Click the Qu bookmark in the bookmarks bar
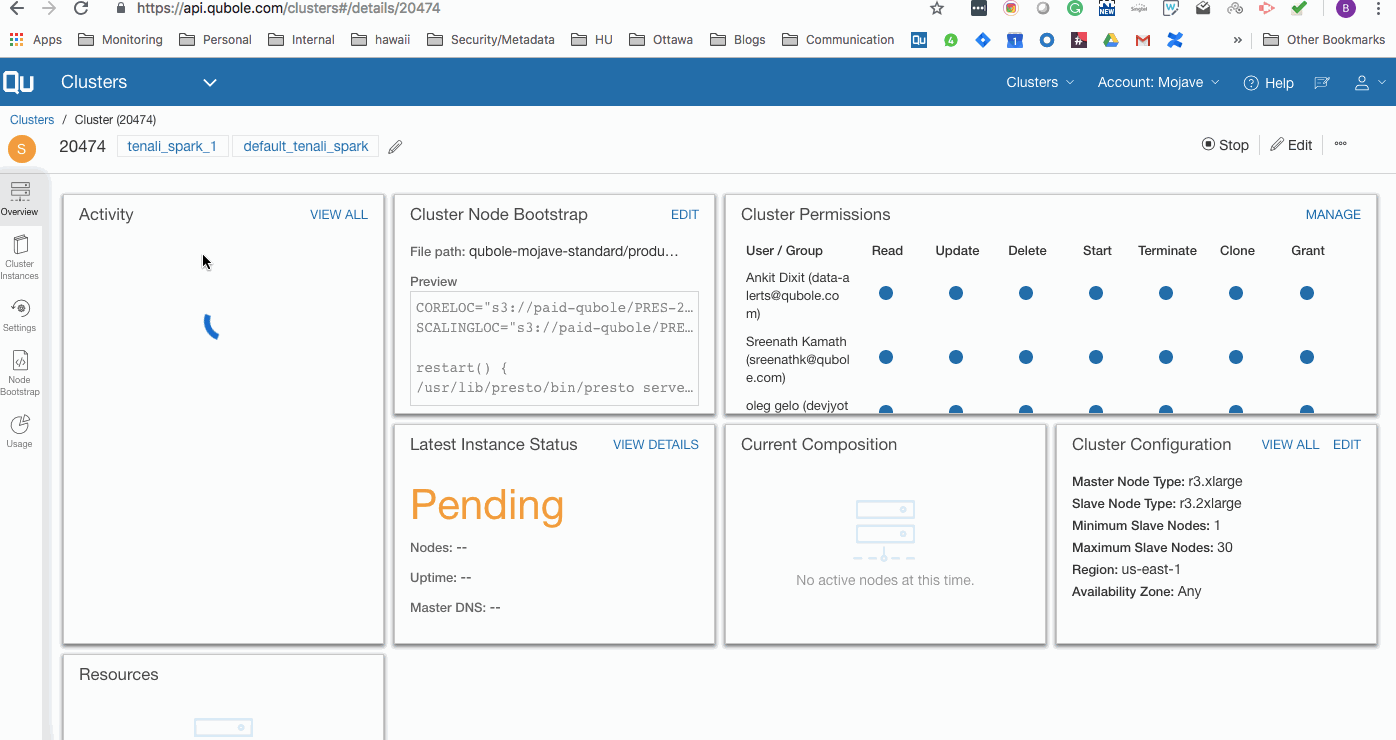 (919, 40)
